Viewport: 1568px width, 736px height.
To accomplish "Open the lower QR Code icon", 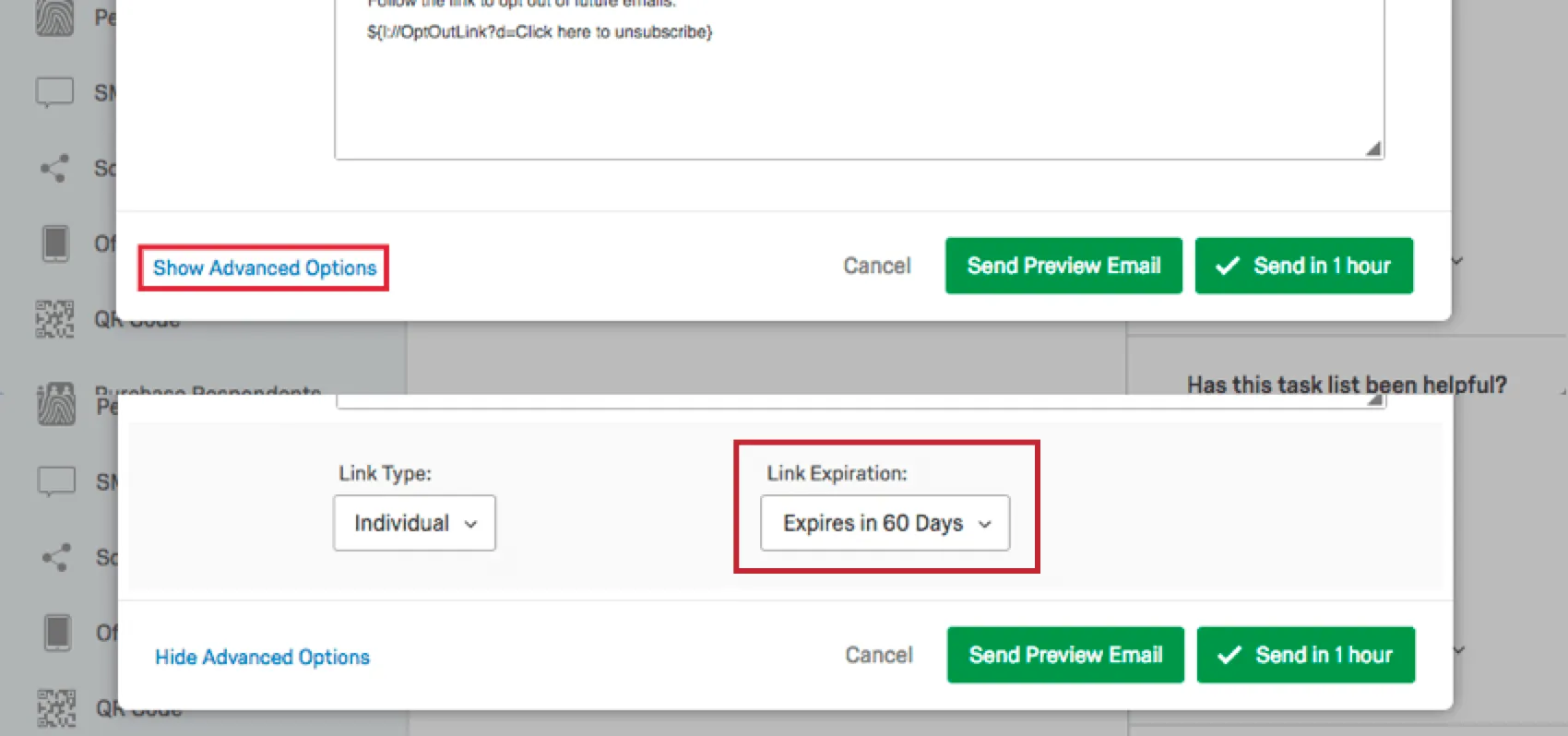I will [55, 708].
